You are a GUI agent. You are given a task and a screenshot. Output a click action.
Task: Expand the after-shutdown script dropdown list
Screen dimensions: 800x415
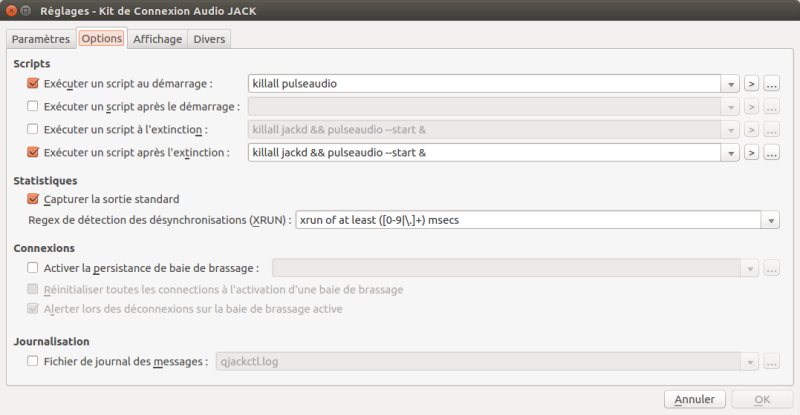click(x=731, y=153)
